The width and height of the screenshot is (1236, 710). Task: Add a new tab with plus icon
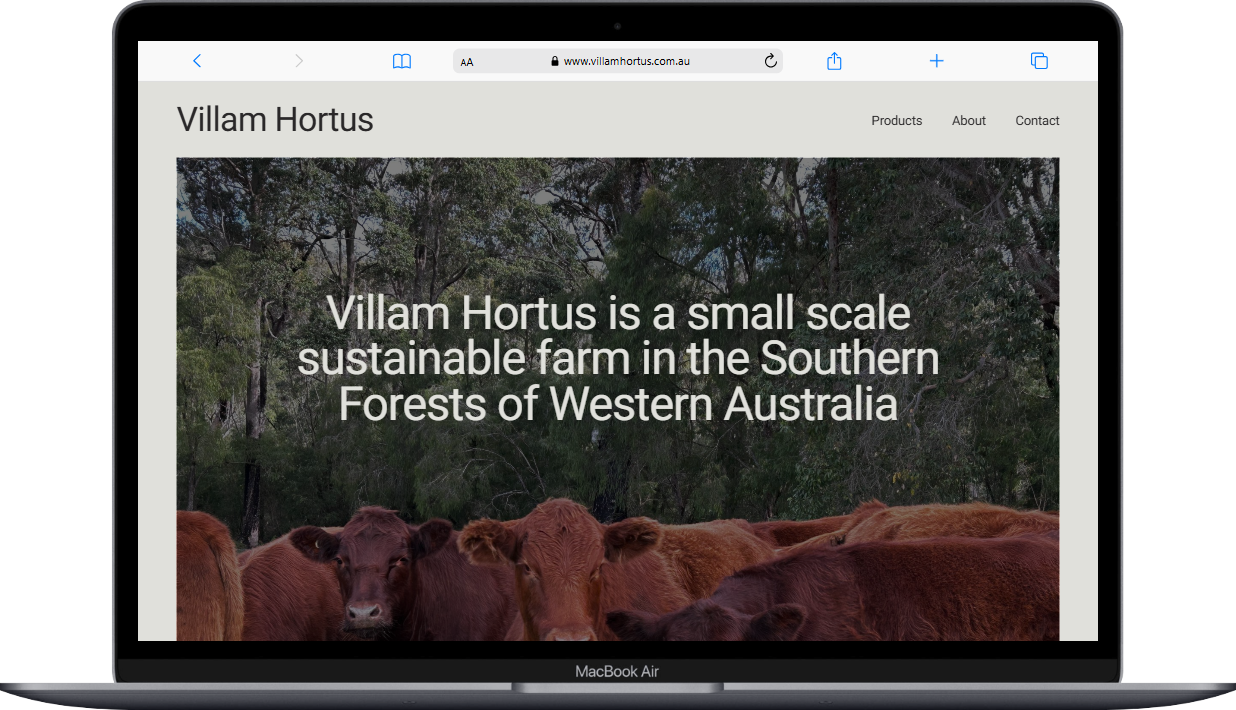pyautogui.click(x=936, y=61)
